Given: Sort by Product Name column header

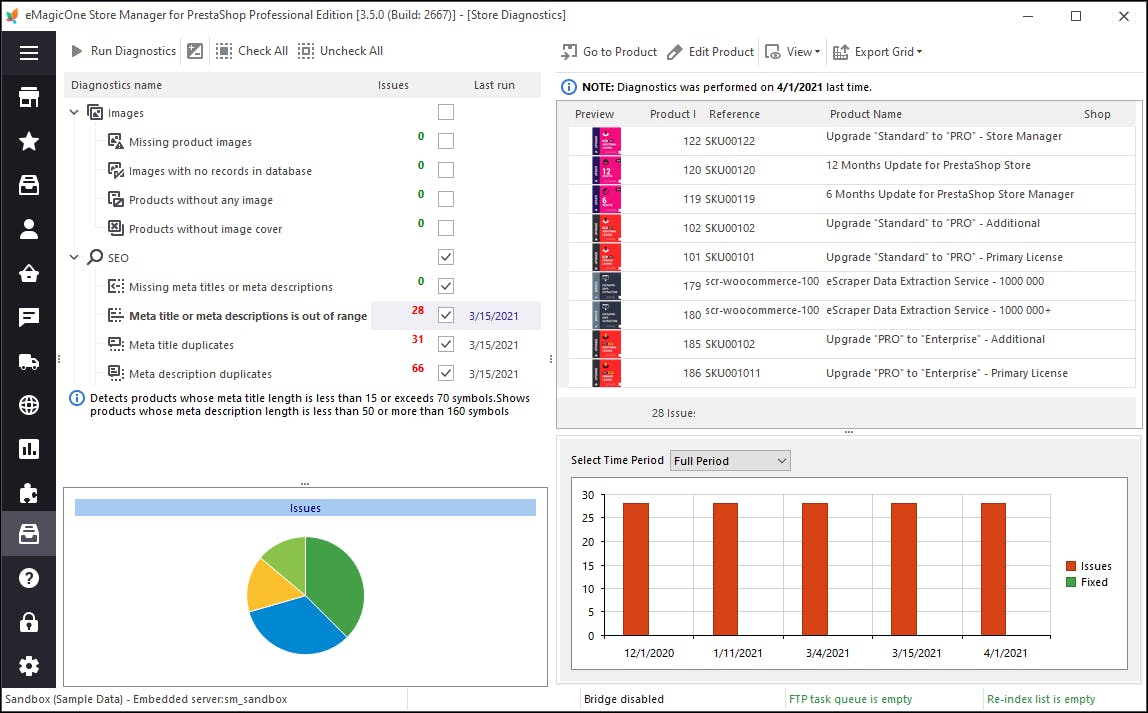Looking at the screenshot, I should coord(865,114).
